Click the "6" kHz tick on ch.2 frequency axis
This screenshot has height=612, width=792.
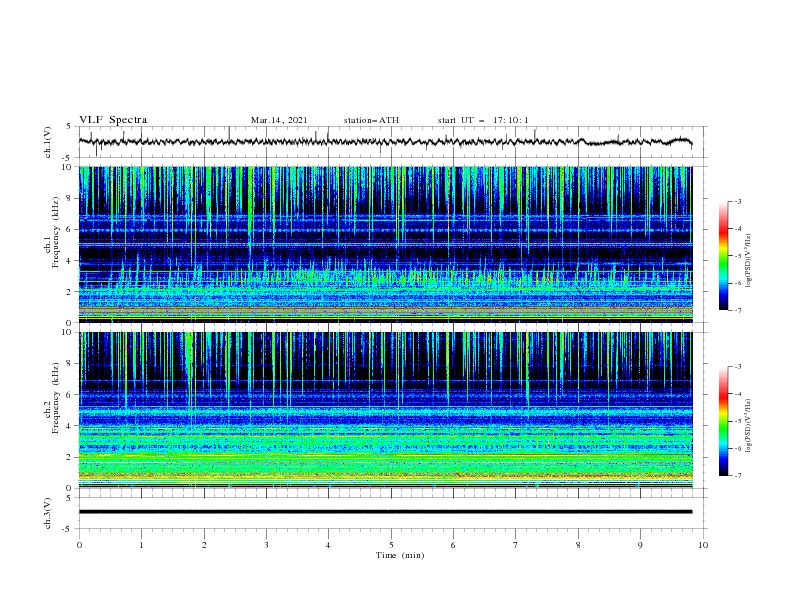coord(69,395)
